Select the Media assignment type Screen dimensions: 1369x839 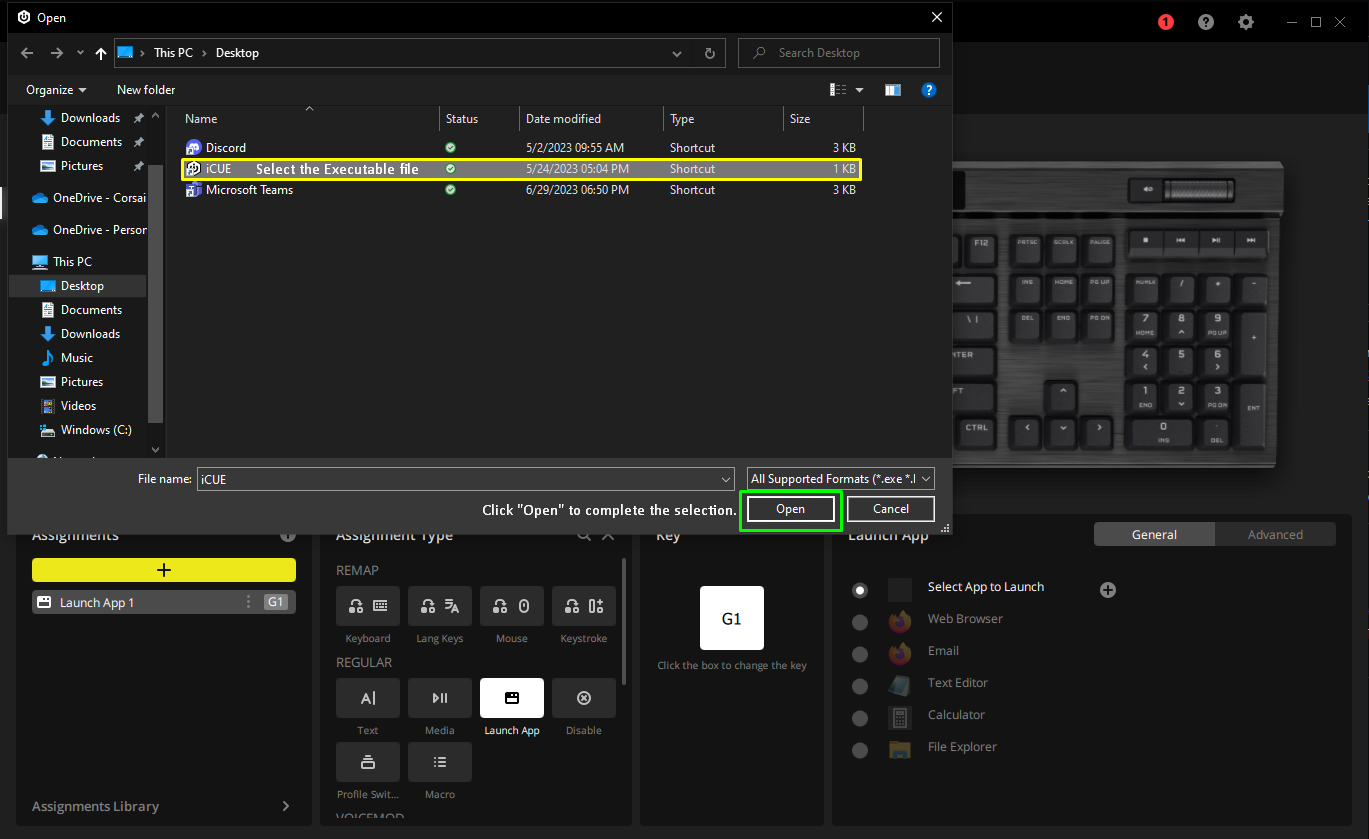[x=439, y=698]
